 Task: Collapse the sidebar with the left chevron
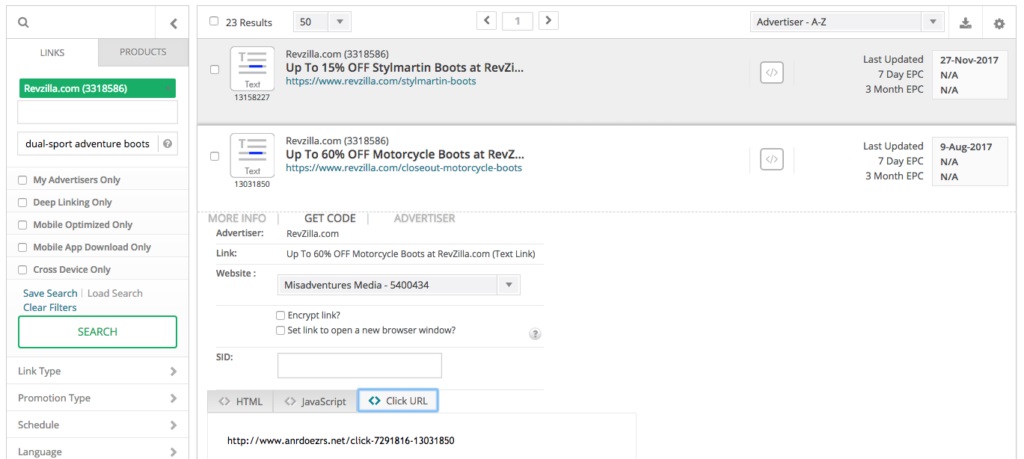tap(173, 22)
